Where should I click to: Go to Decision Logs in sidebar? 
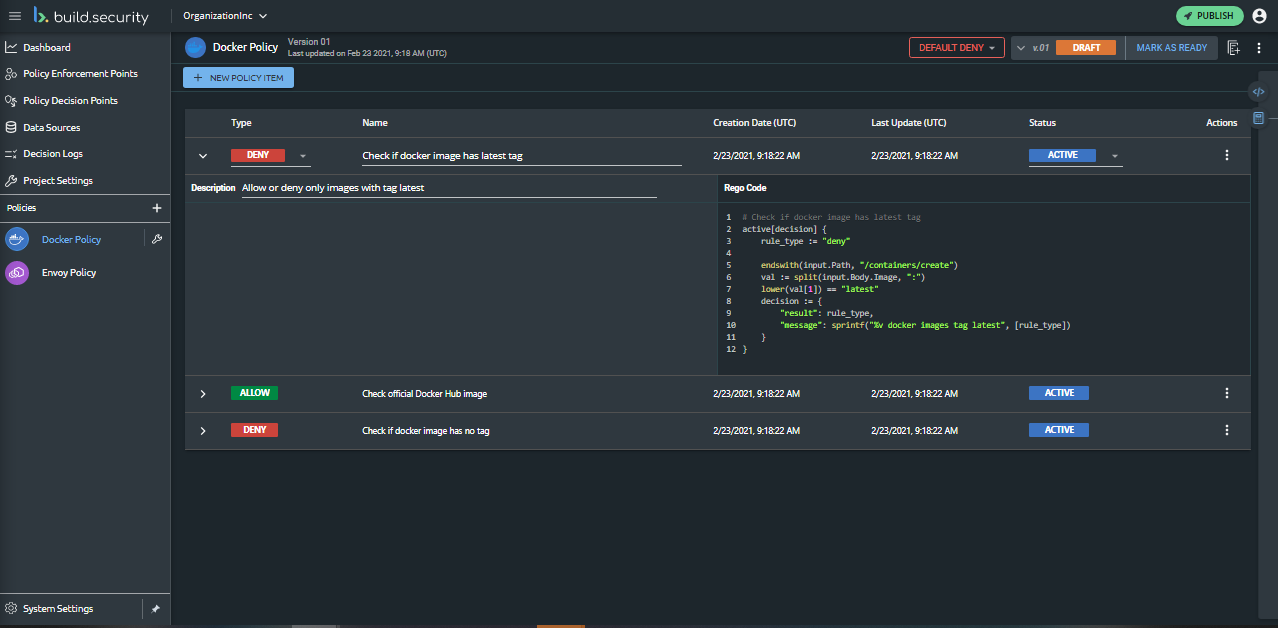53,154
